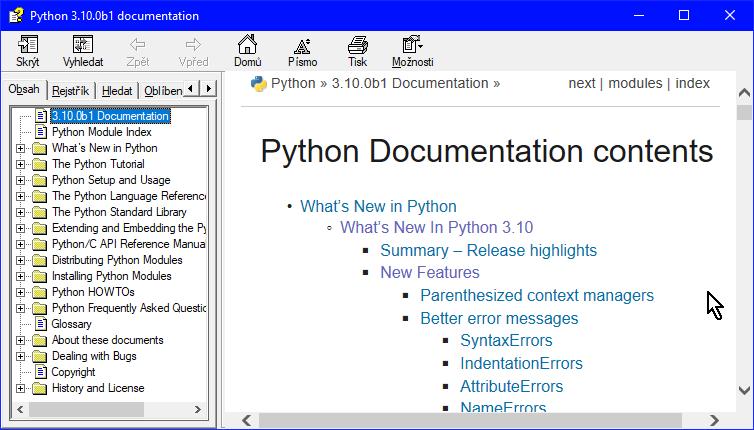Image resolution: width=754 pixels, height=430 pixels.
Task: Click content pane scroll down arrow
Action: coord(744,390)
